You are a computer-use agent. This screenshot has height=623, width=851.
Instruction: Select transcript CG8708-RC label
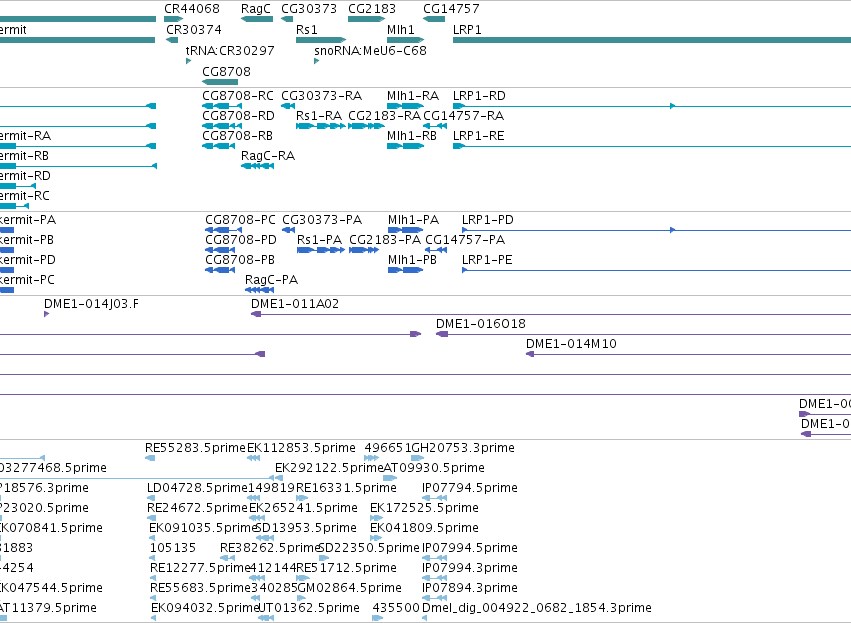[x=238, y=96]
